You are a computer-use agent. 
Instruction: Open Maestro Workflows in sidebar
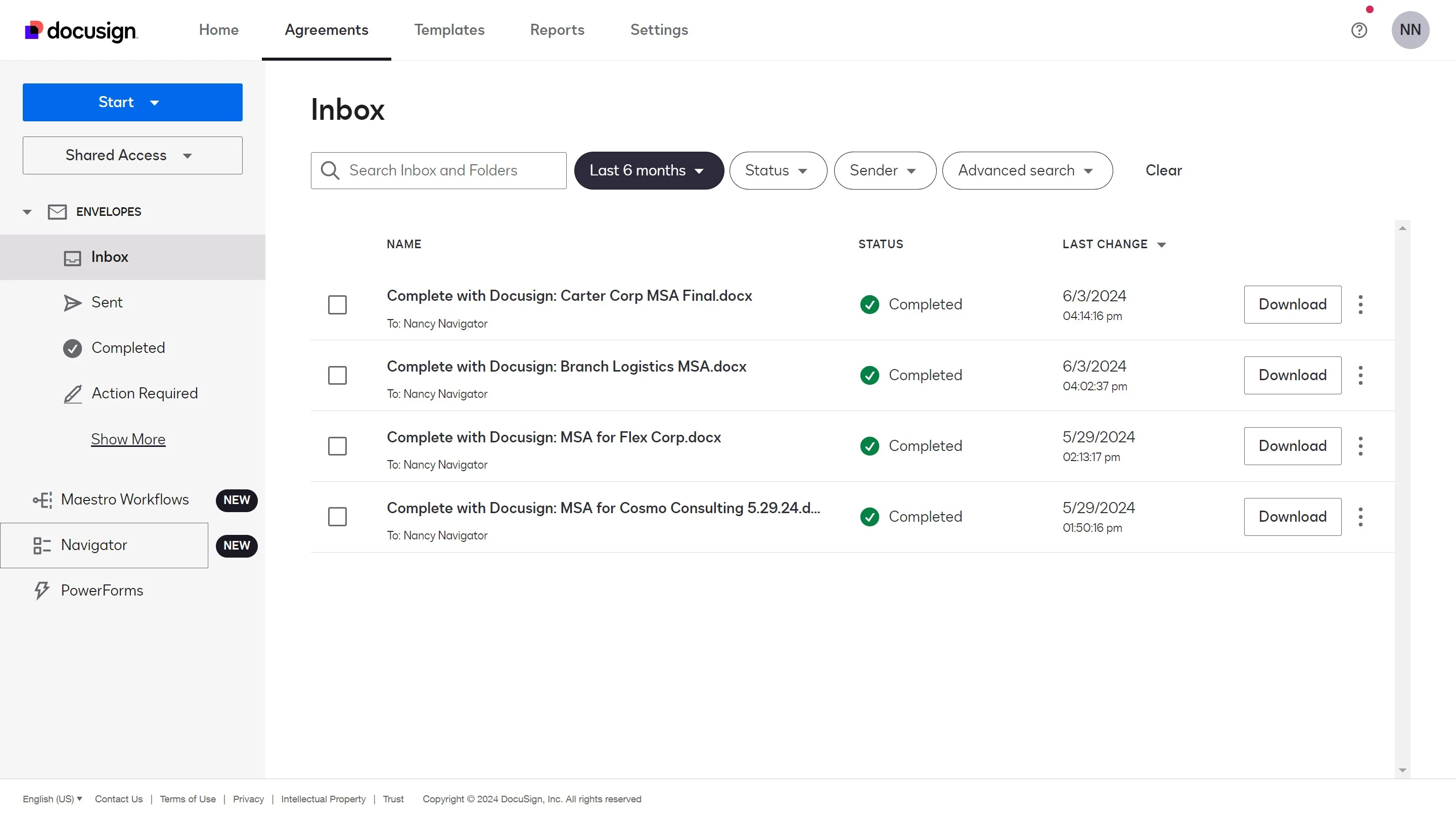[124, 499]
